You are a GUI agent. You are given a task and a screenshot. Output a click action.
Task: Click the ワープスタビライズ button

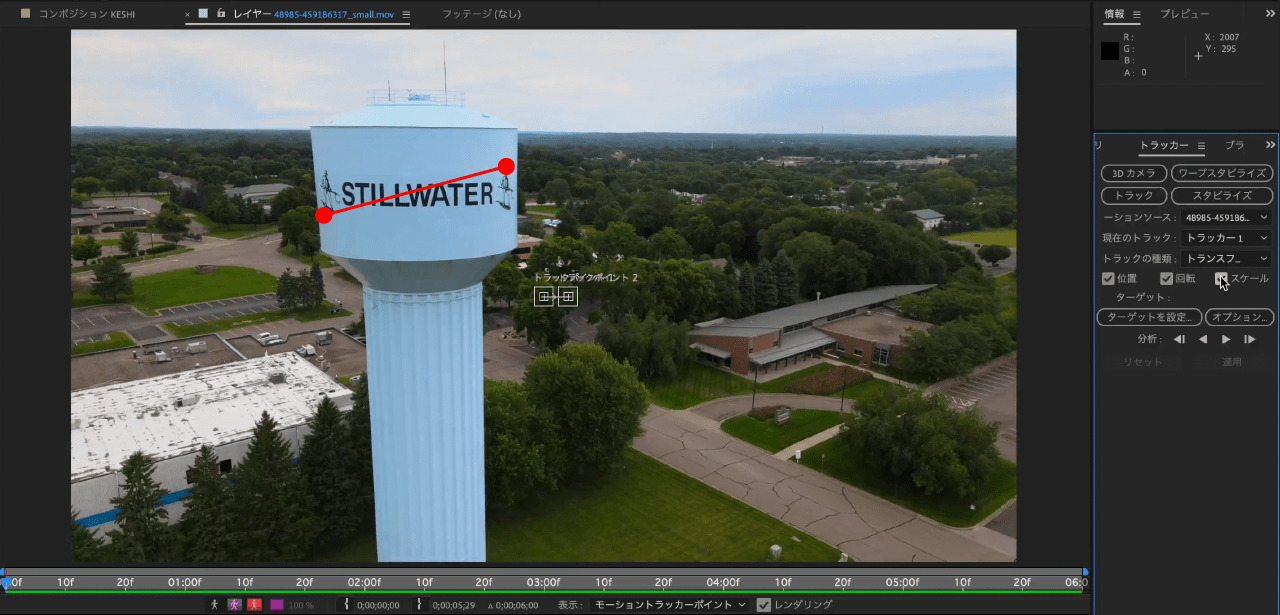coord(1222,173)
